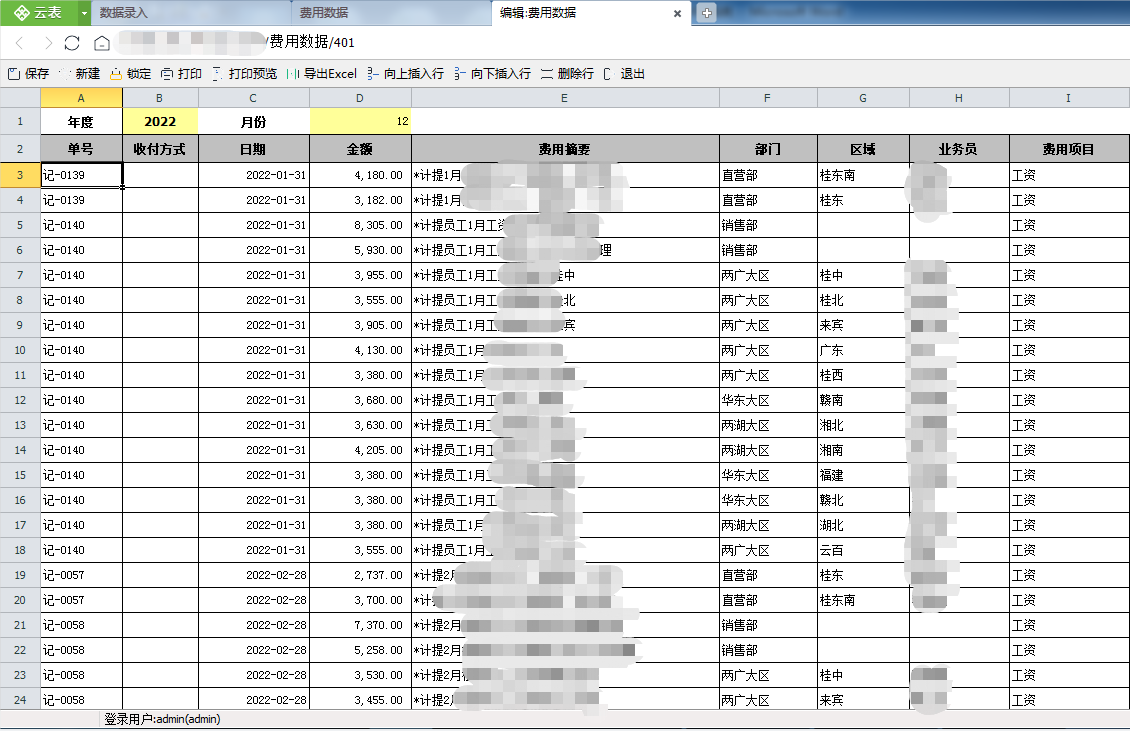Viewport: 1130px width, 731px height.
Task: Click department 两湖大区 in row 13
Action: (x=768, y=425)
